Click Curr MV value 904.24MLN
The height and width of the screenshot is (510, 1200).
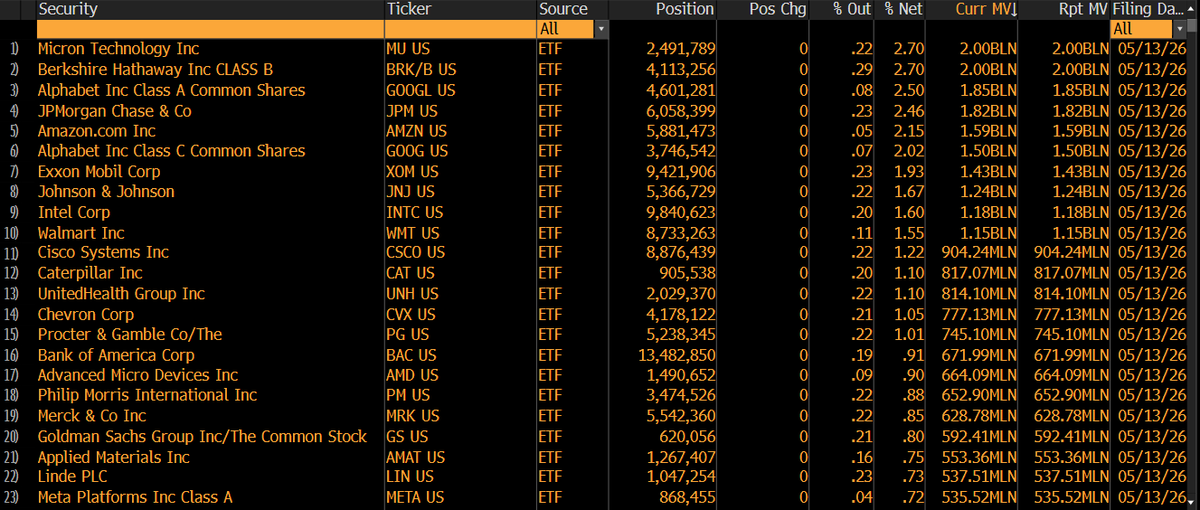(x=979, y=253)
